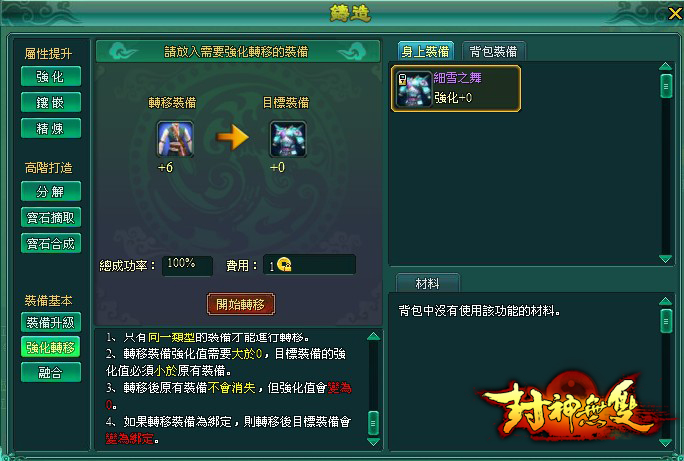The width and height of the screenshot is (684, 461).
Task: Choose the 融合 function
Action: tap(51, 372)
